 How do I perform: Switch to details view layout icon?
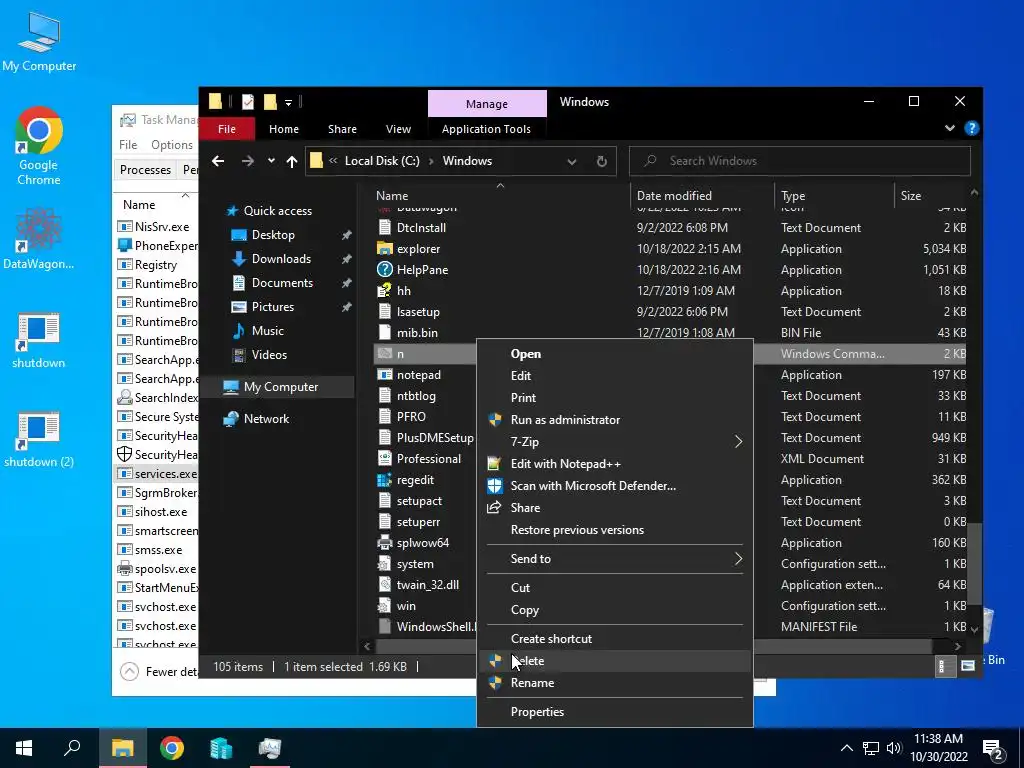point(944,666)
